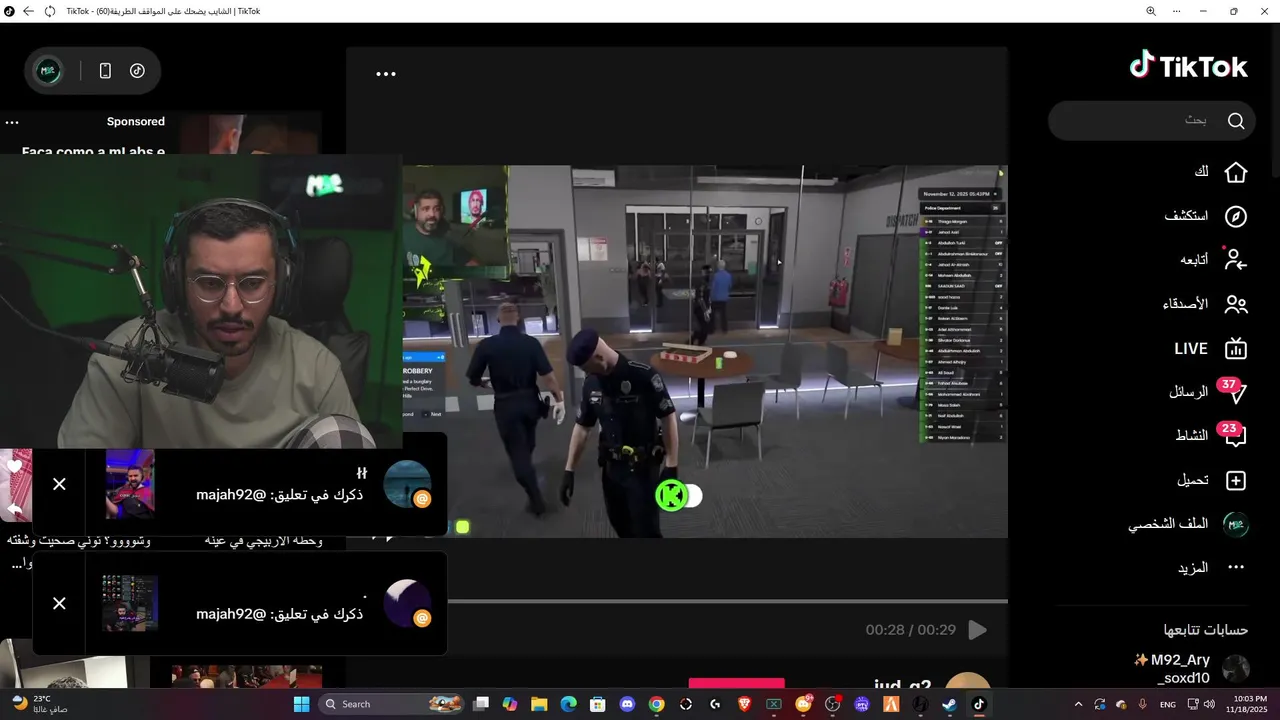Click the main video frame
This screenshot has width=1280, height=720.
pos(705,351)
